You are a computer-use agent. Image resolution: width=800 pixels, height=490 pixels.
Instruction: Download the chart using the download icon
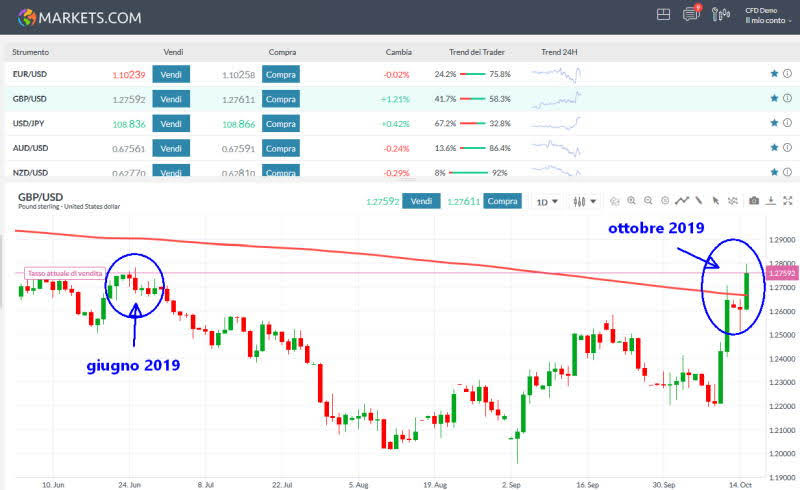coord(771,201)
